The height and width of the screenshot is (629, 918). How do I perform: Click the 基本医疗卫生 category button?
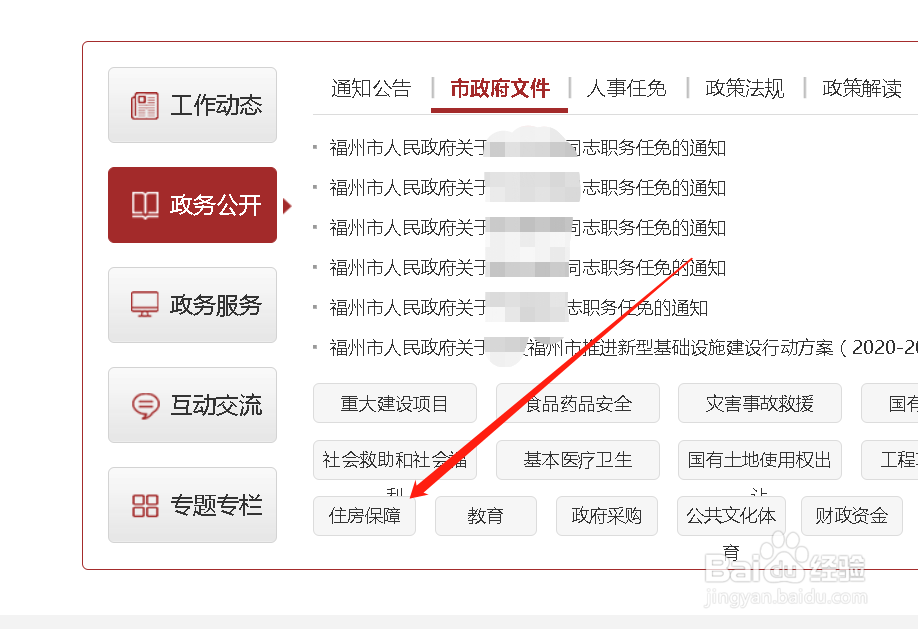coord(578,460)
